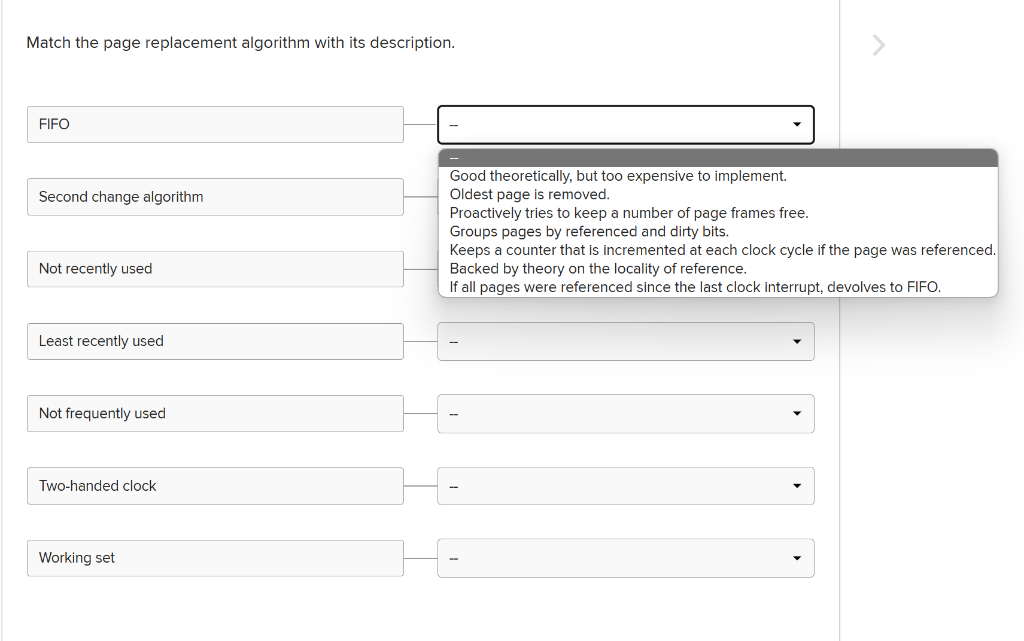Open the dropdown next to FIFO
The image size is (1024, 641).
coord(625,124)
